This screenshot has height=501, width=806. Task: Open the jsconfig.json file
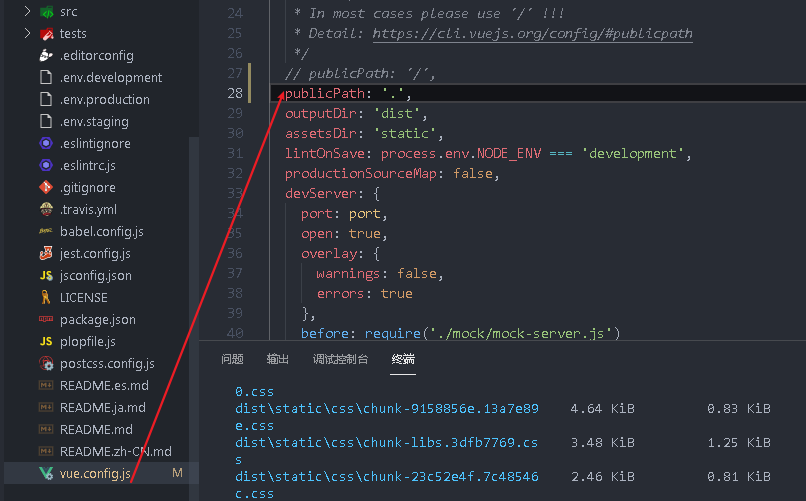coord(96,275)
